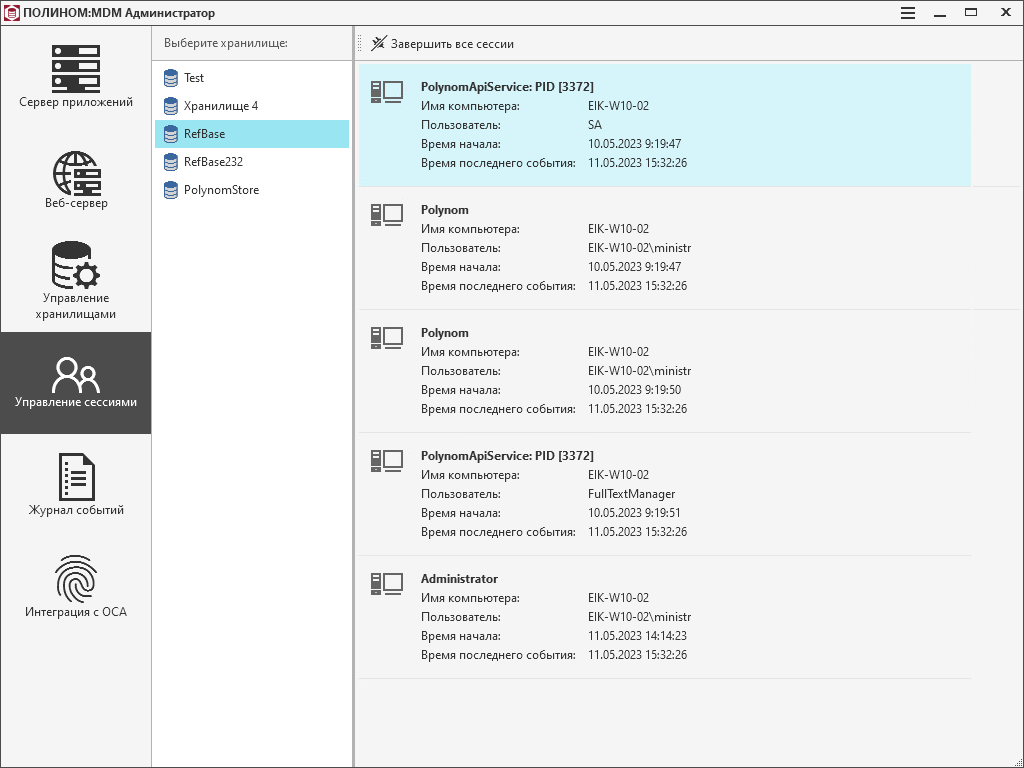Click the computer icon of Administrator session

coord(386,582)
